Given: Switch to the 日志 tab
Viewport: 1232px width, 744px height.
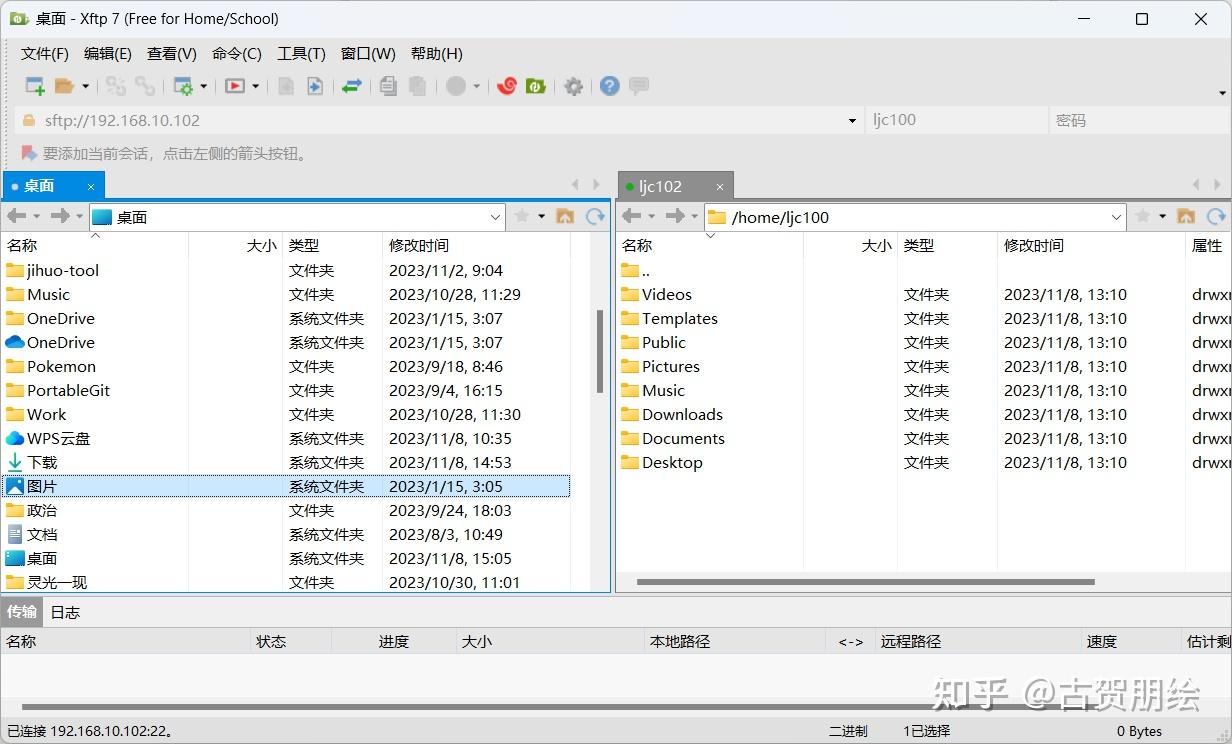Looking at the screenshot, I should 64,612.
